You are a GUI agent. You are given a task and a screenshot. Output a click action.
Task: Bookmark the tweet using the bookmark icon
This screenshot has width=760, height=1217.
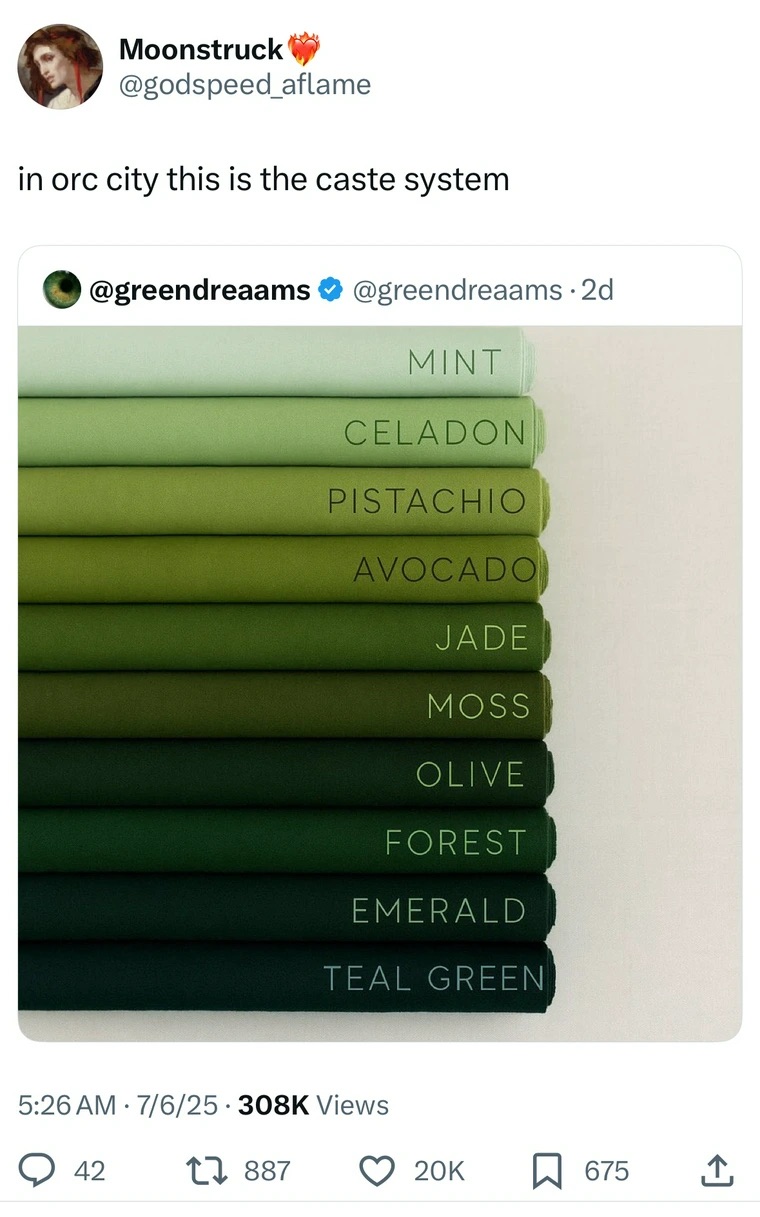point(547,1171)
